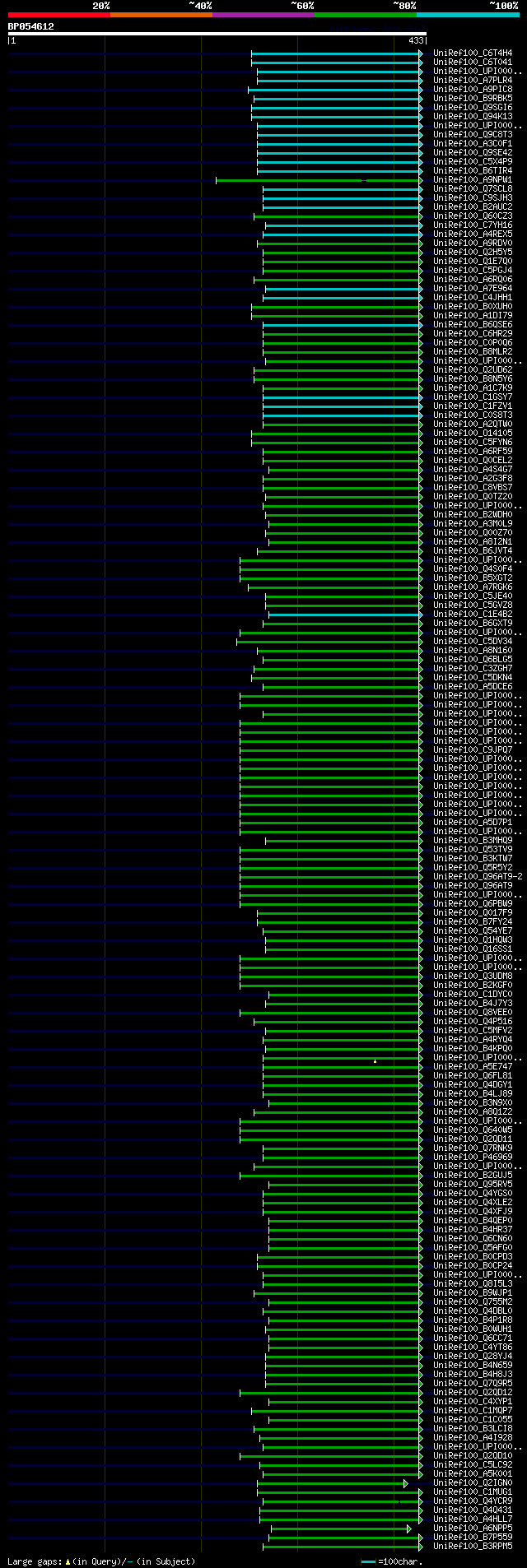Open hit UniRef100_A6NPP5
The image size is (527, 1568).
pyautogui.click(x=473, y=1528)
